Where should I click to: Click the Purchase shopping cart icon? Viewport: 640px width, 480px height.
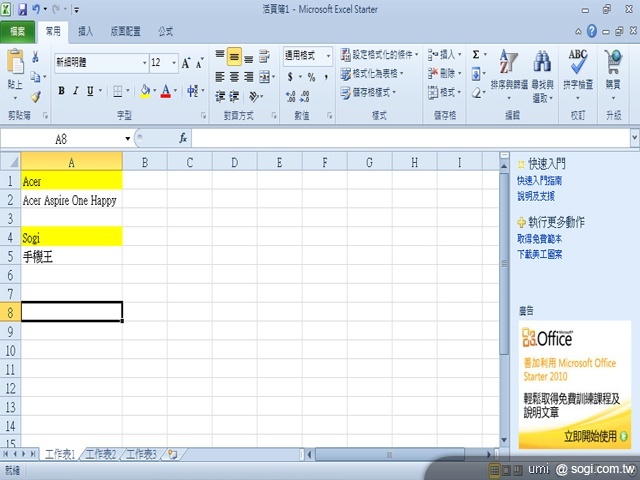613,62
